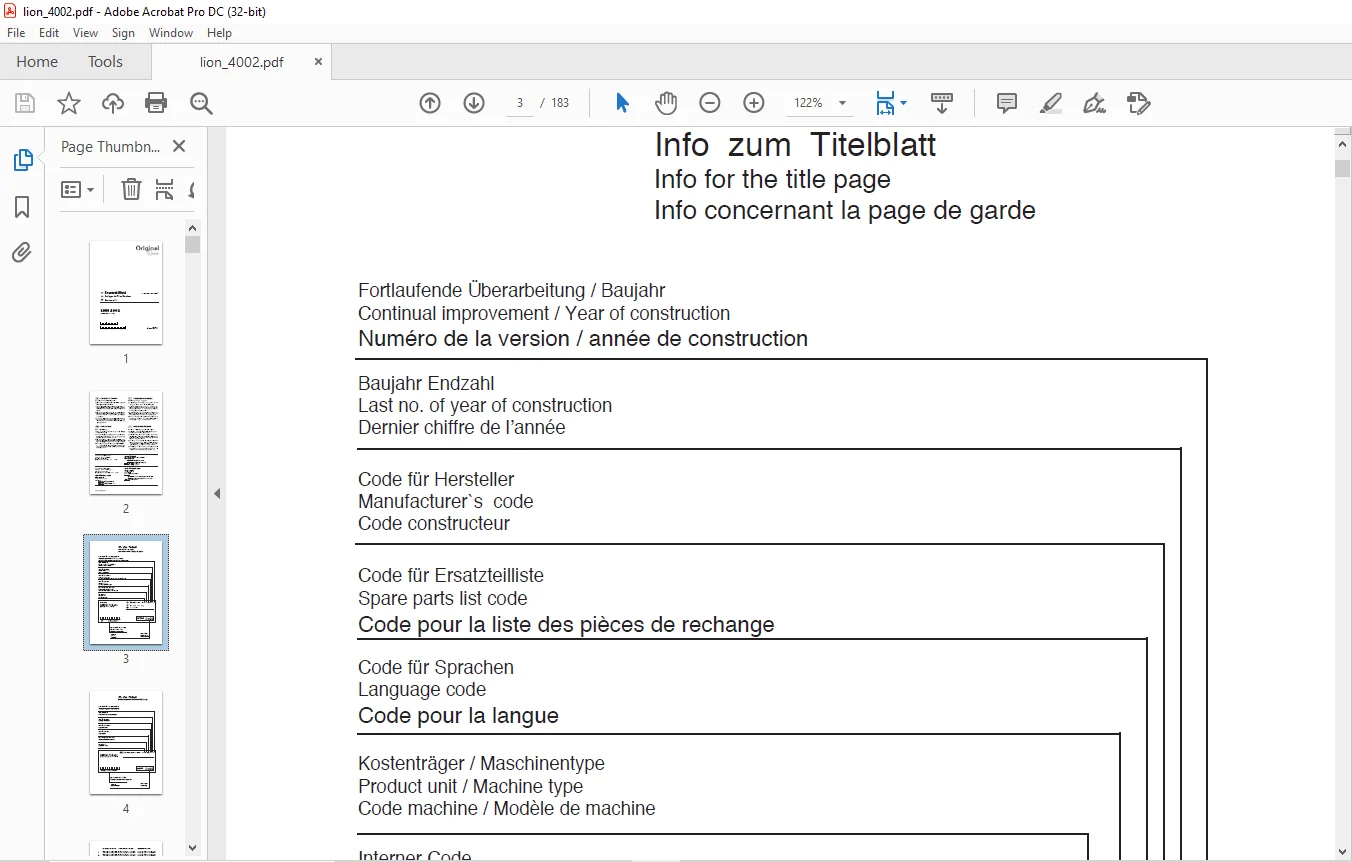This screenshot has width=1352, height=862.
Task: Click the sign document pen icon
Action: 1094,103
